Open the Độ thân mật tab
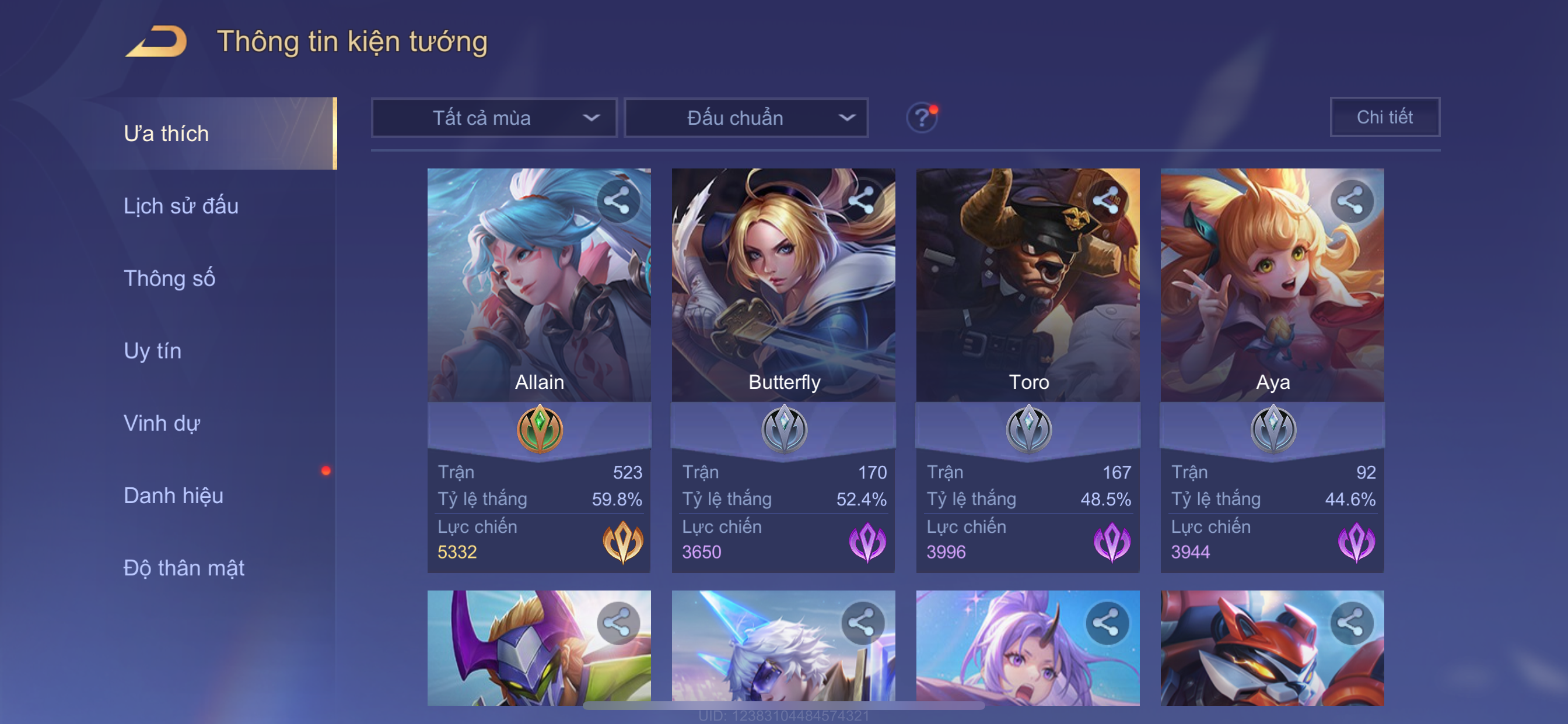Screen dimensions: 1568x724 [x=184, y=568]
